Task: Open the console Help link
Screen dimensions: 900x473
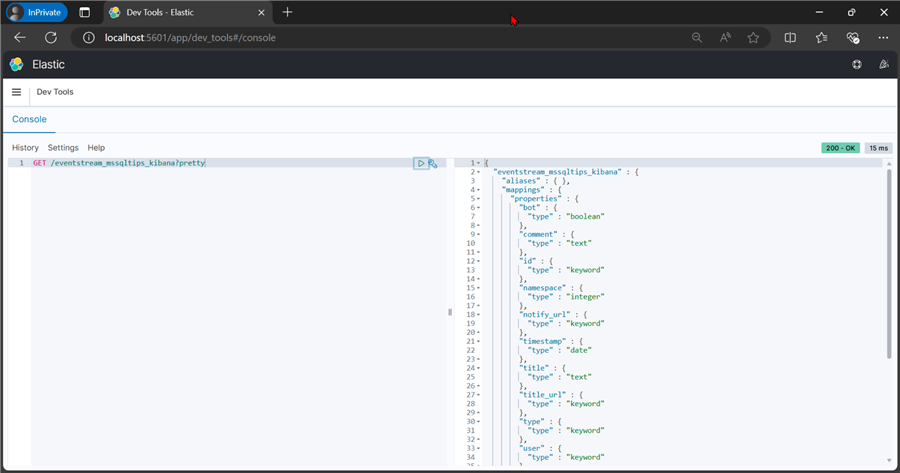Action: [96, 148]
